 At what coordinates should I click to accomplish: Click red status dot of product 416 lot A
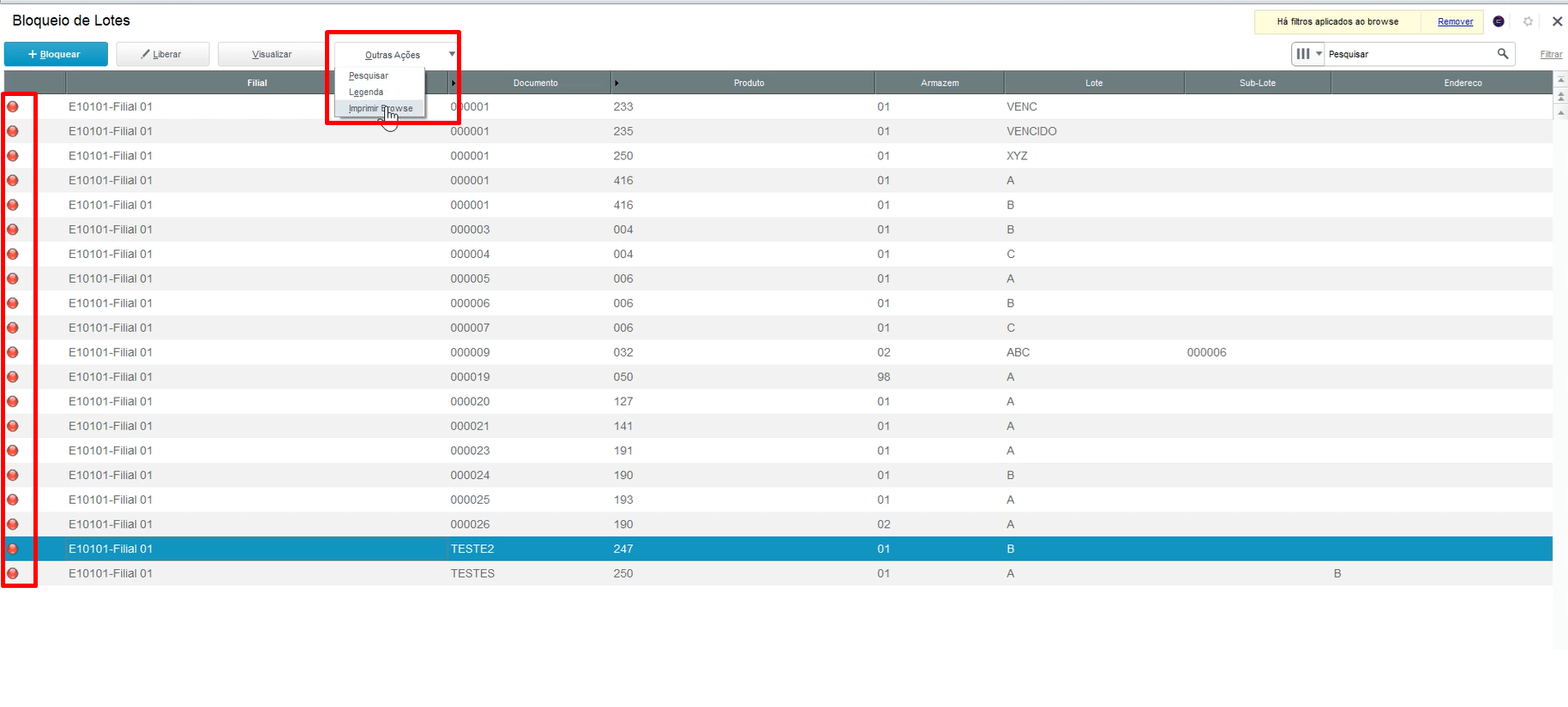click(13, 181)
